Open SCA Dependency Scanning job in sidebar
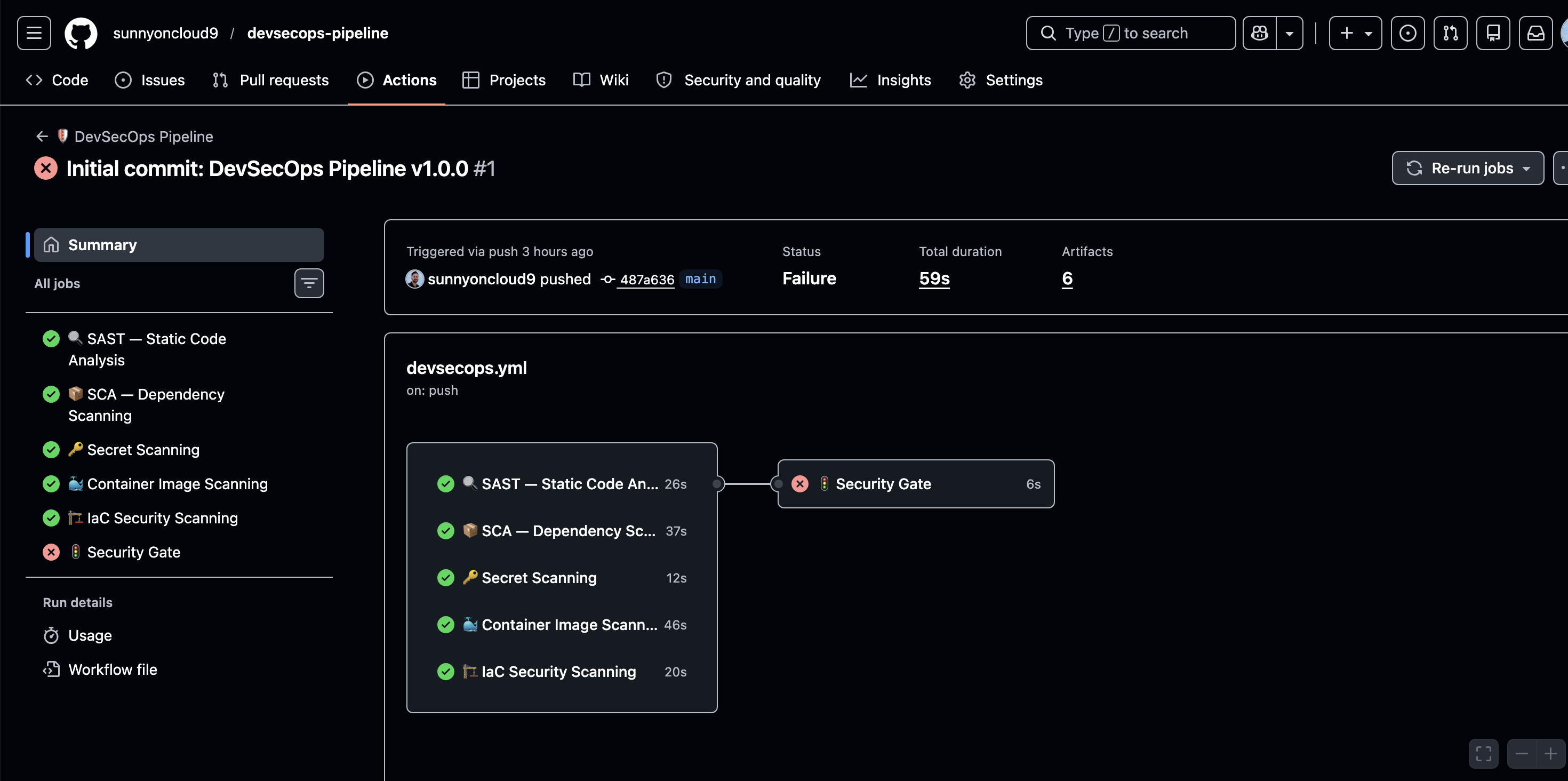Screen dimensions: 1568x781 pos(179,405)
